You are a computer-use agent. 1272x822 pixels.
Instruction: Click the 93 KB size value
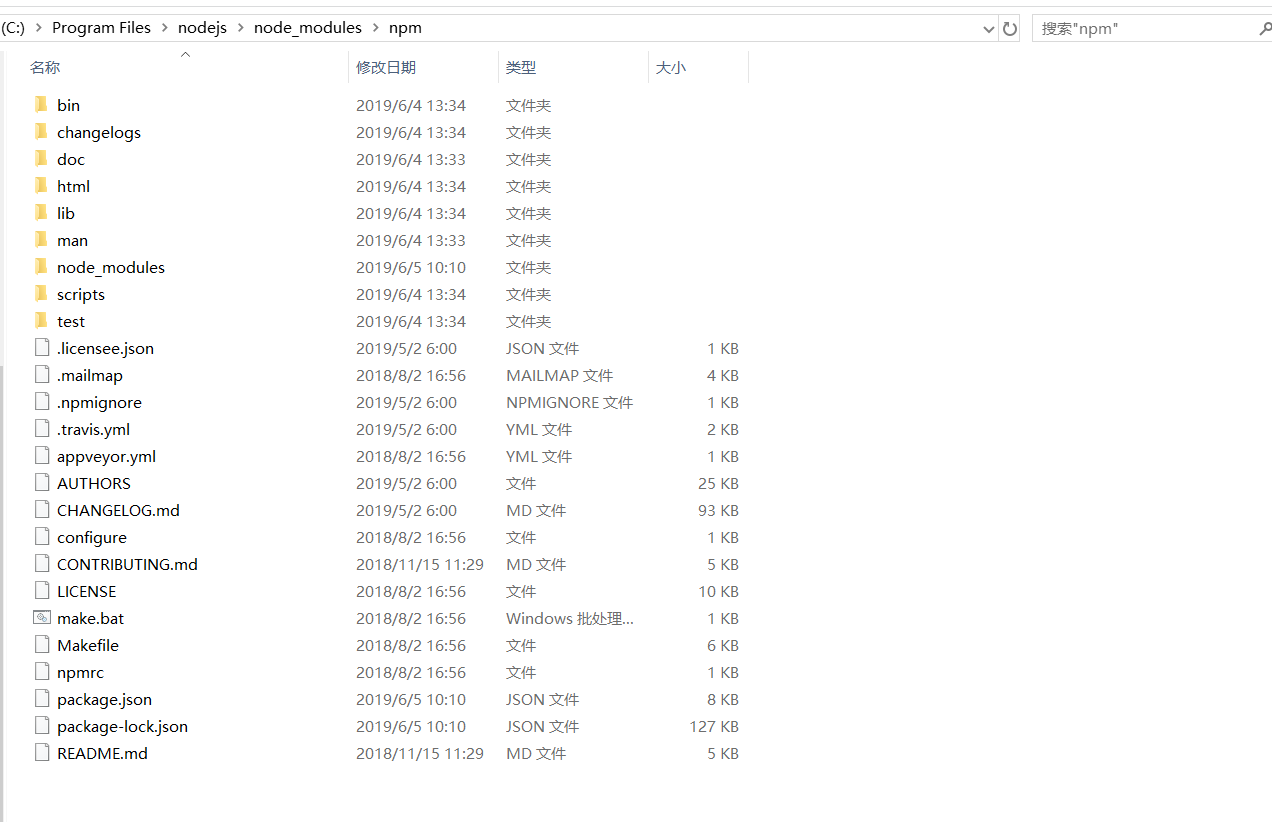click(x=718, y=510)
